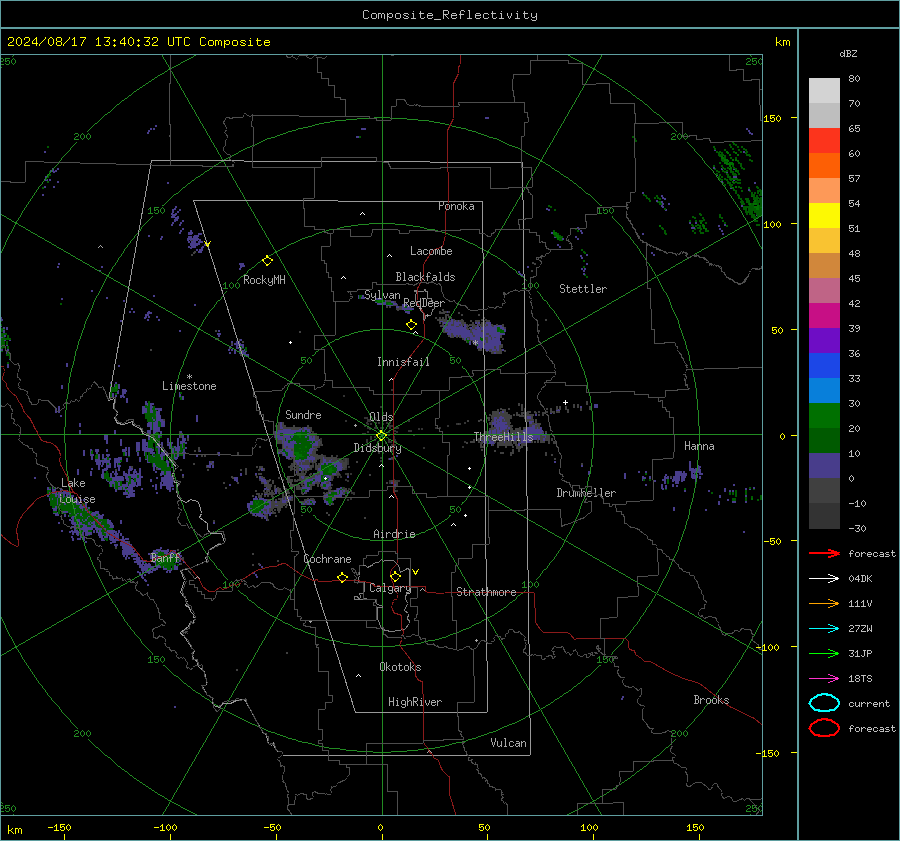Click the light blue 30-33 dBZ swatch
This screenshot has width=900, height=841.
pos(824,391)
